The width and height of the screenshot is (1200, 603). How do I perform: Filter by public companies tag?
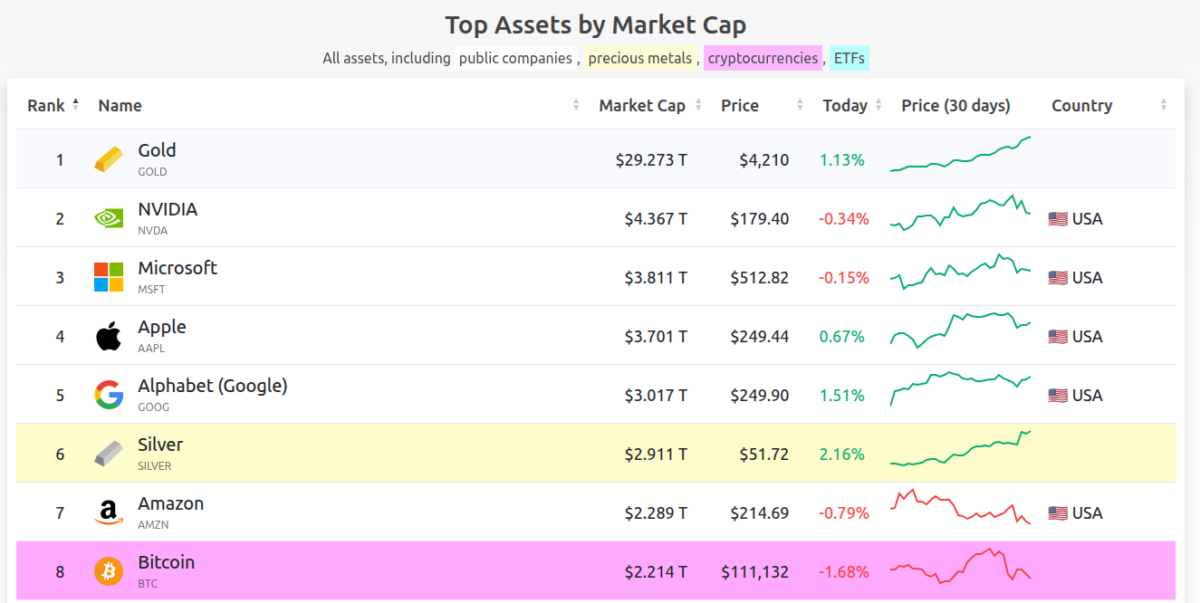click(x=515, y=58)
